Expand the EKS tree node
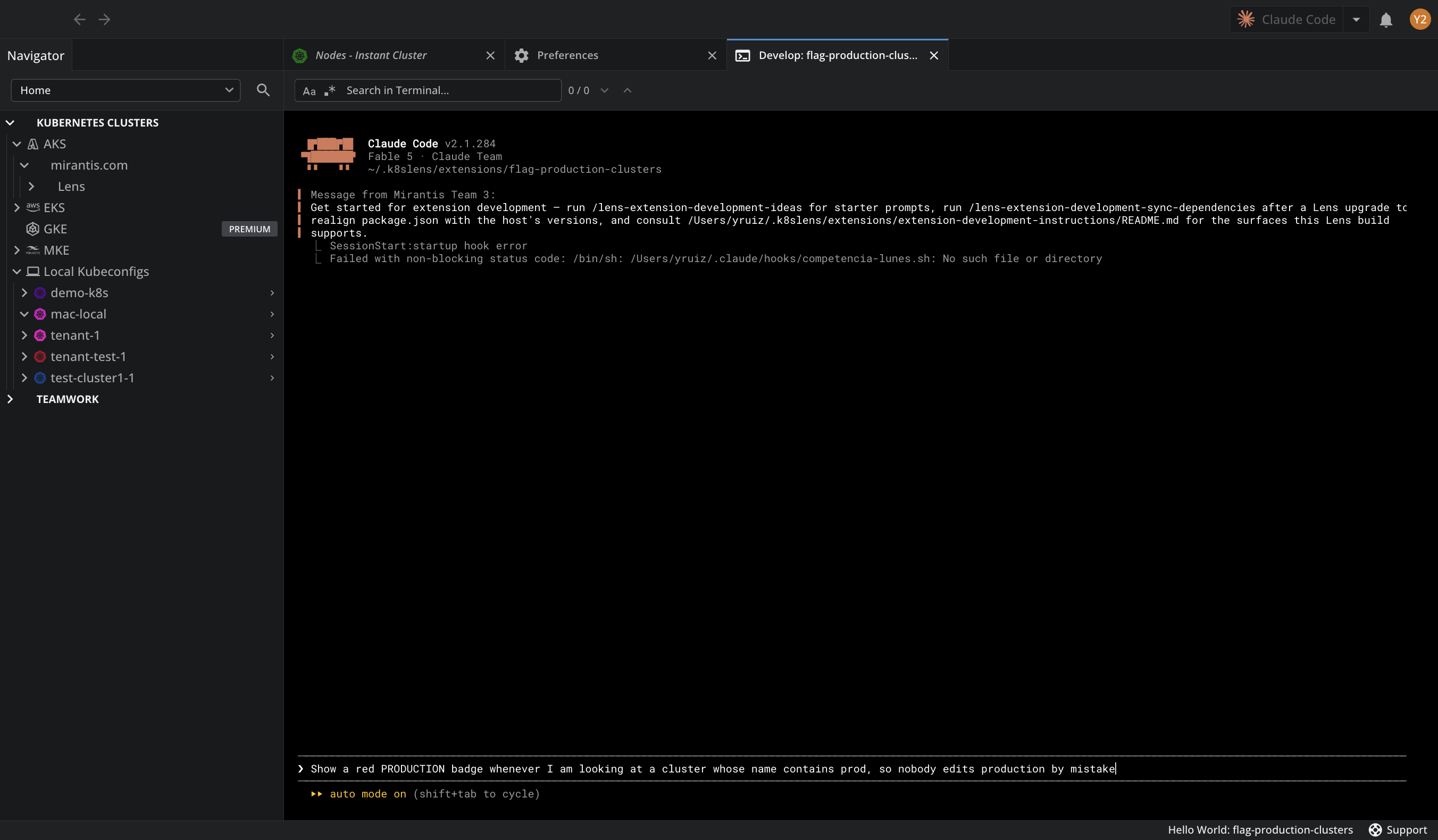The height and width of the screenshot is (840, 1438). 17,208
